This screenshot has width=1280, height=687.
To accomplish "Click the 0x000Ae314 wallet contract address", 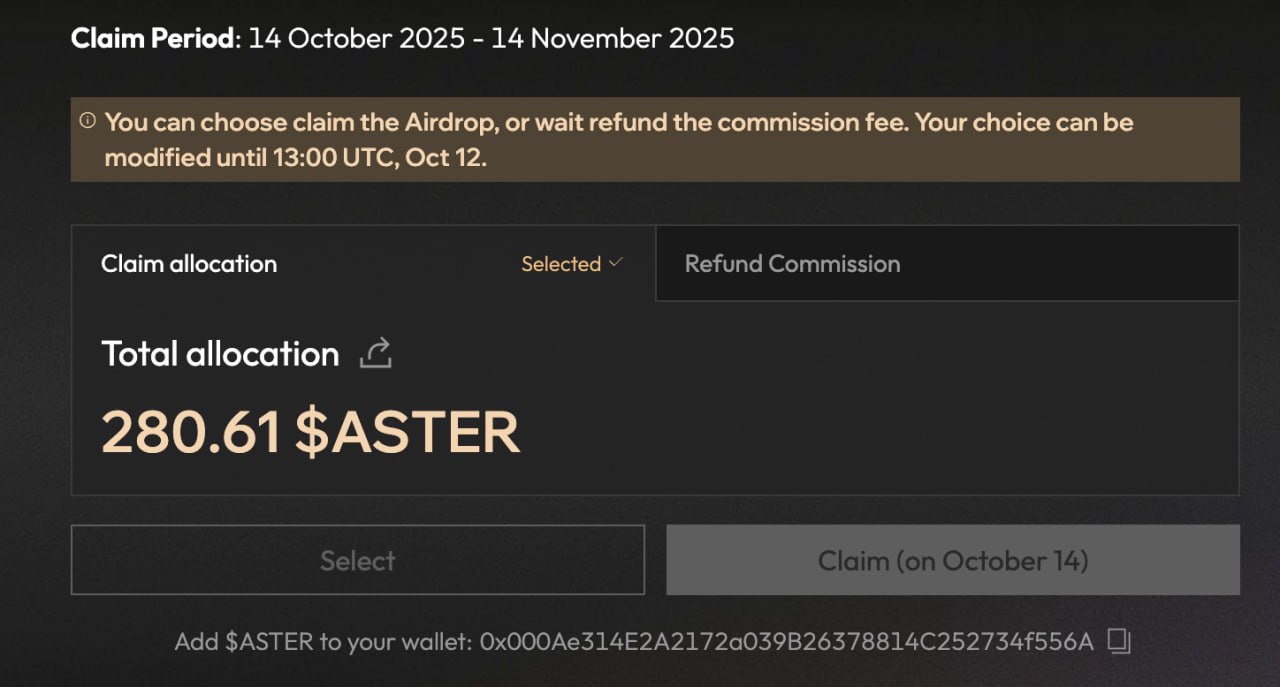I will 787,642.
